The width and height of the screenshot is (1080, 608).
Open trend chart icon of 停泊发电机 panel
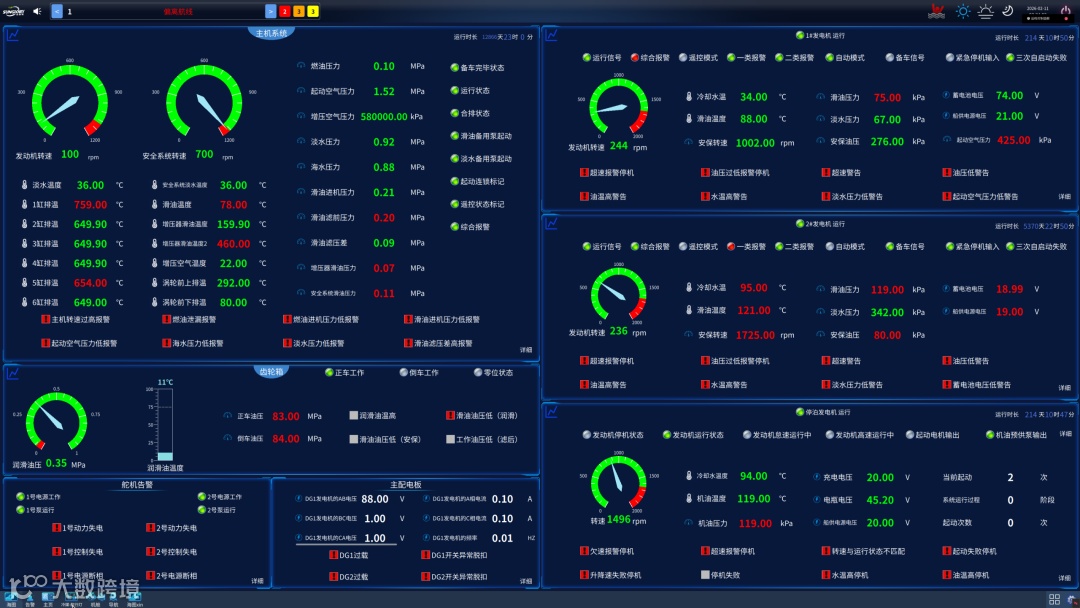pos(552,411)
